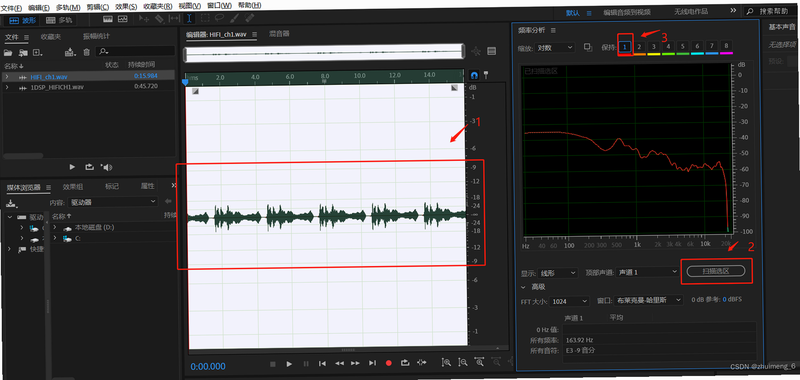Expand HIFI_ch1.wav file entry
Screen dimensions: 800x380
pyautogui.click(x=7, y=77)
